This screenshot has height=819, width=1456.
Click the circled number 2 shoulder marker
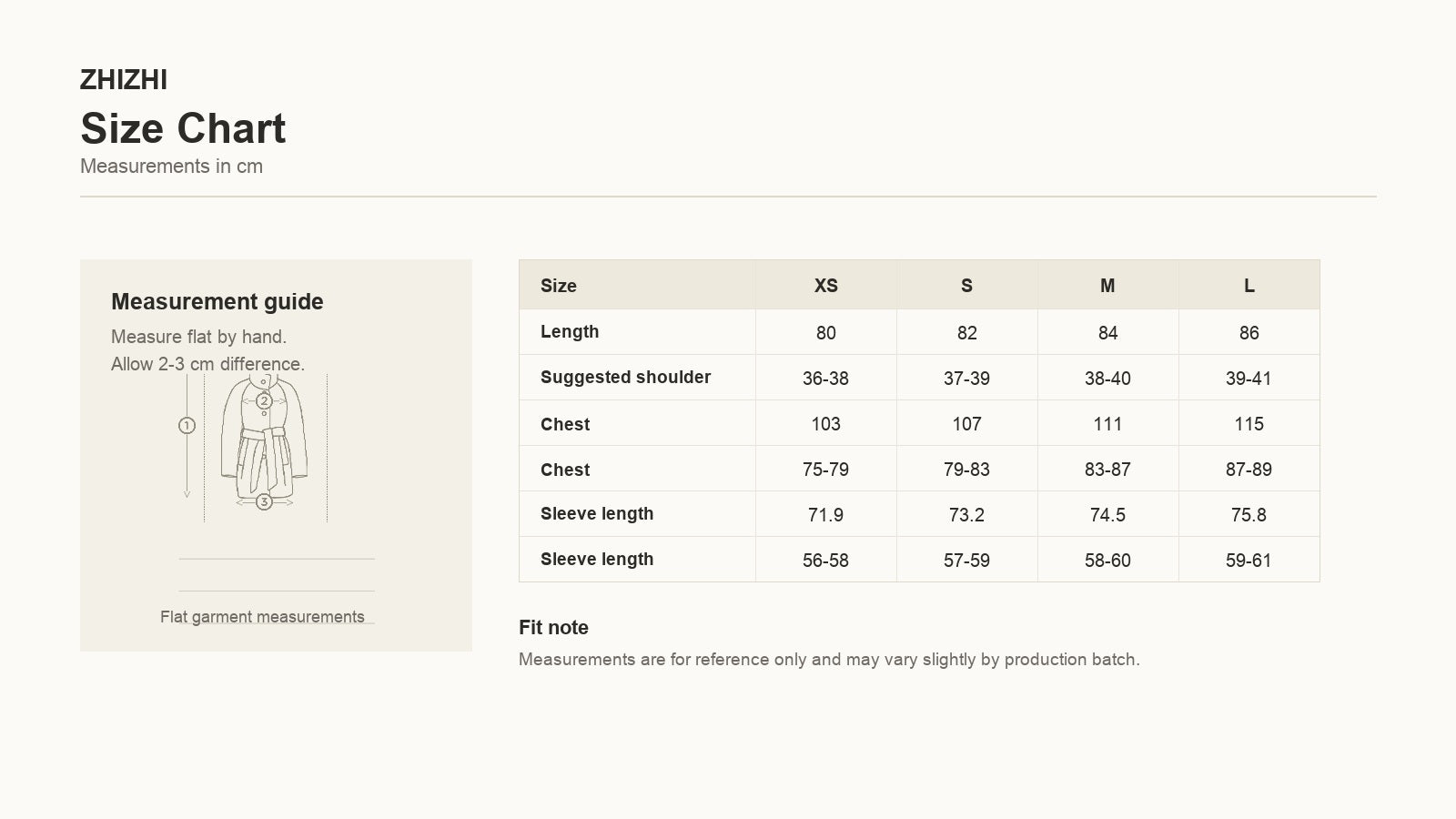click(264, 400)
